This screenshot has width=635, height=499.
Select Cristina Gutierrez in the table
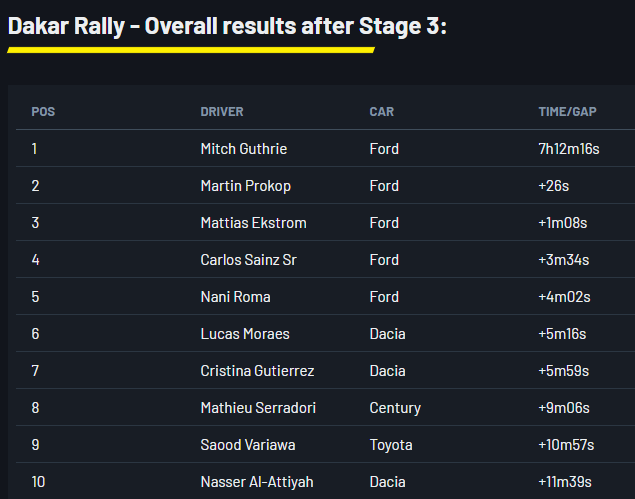click(257, 371)
